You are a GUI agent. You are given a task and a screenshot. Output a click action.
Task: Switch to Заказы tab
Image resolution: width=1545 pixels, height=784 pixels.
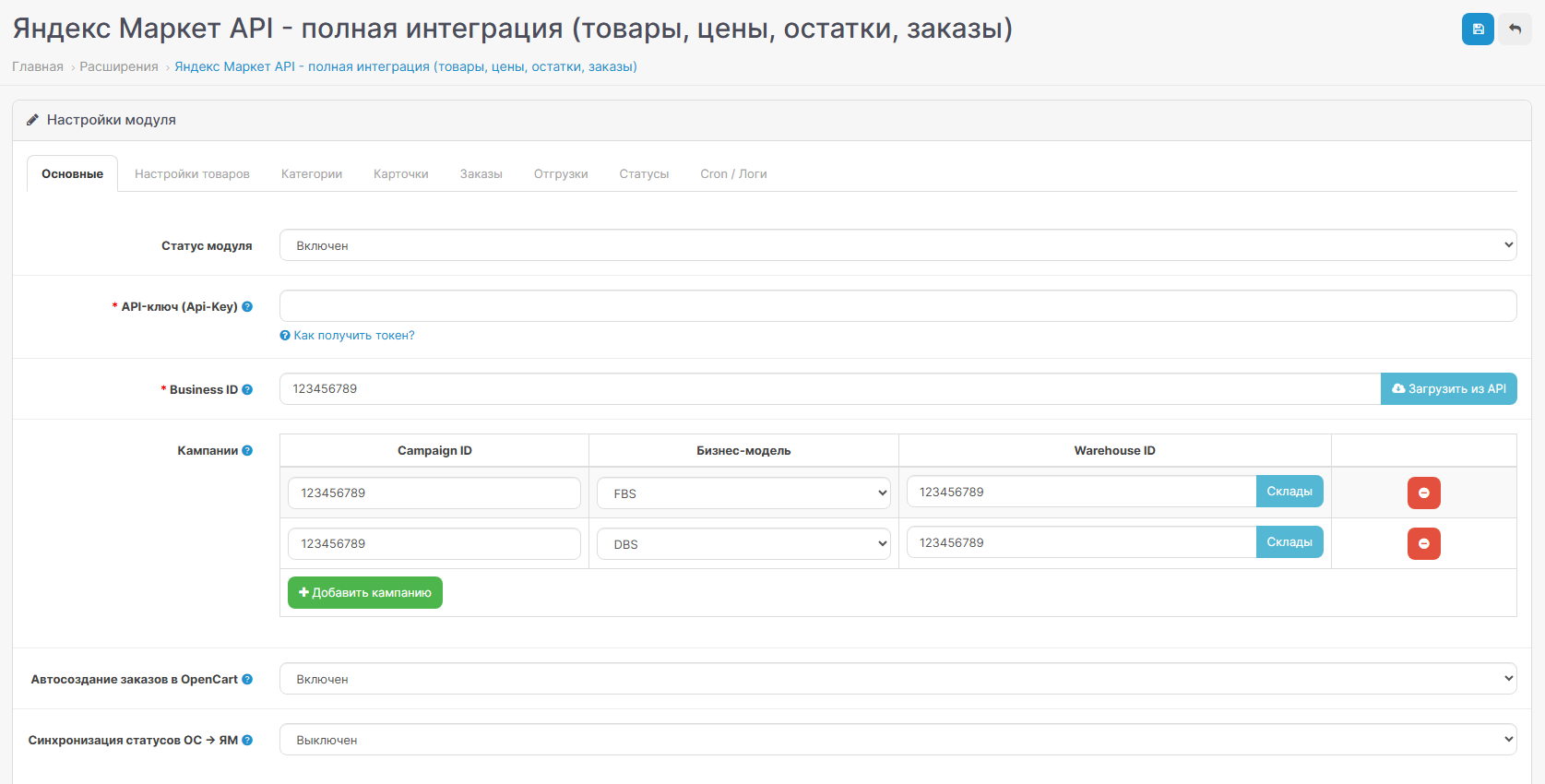[x=481, y=173]
